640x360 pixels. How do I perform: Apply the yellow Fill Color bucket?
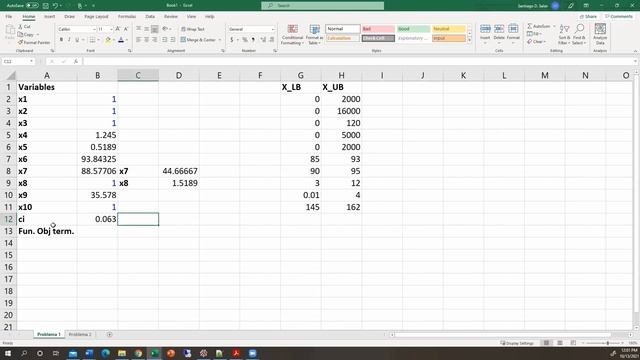click(x=108, y=40)
